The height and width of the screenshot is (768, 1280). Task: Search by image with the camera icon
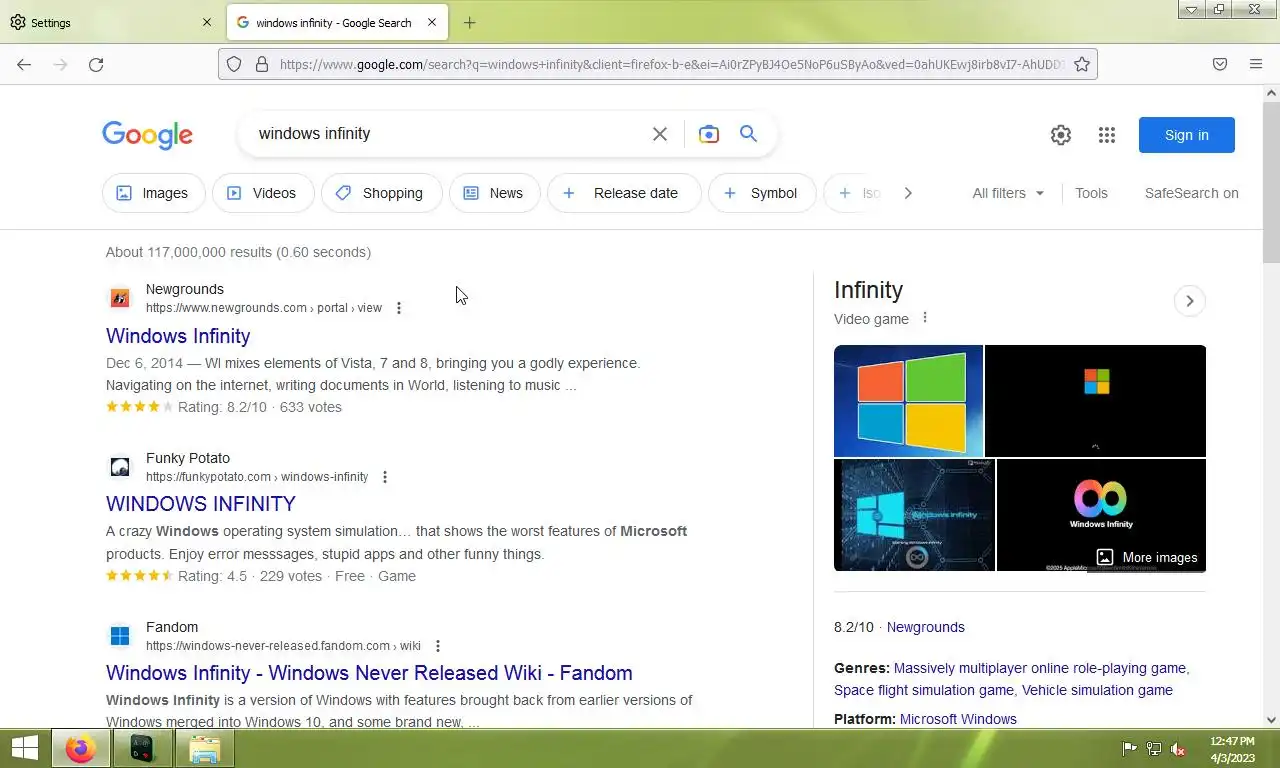tap(709, 134)
